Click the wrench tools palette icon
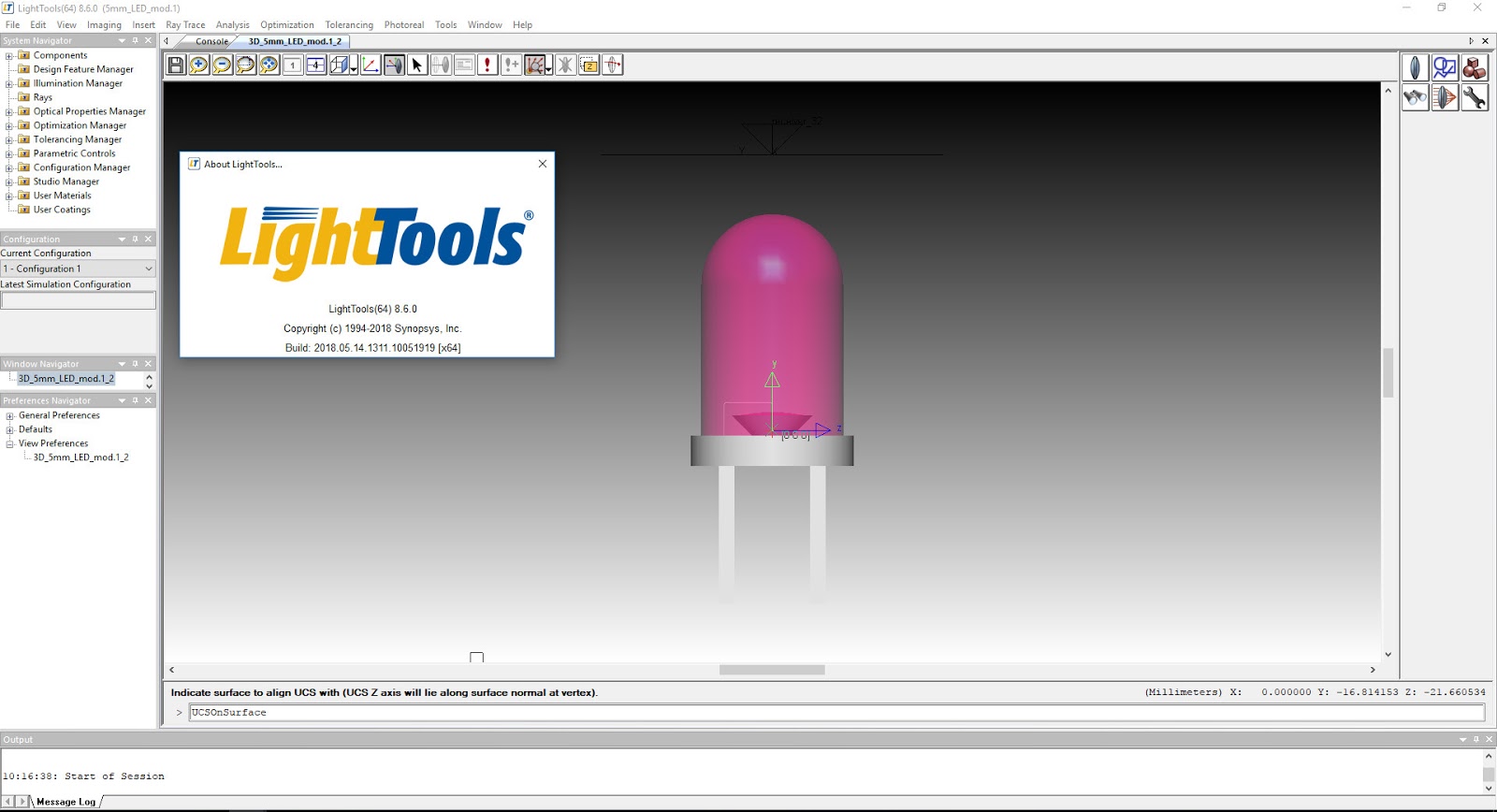The image size is (1497, 812). [1475, 97]
